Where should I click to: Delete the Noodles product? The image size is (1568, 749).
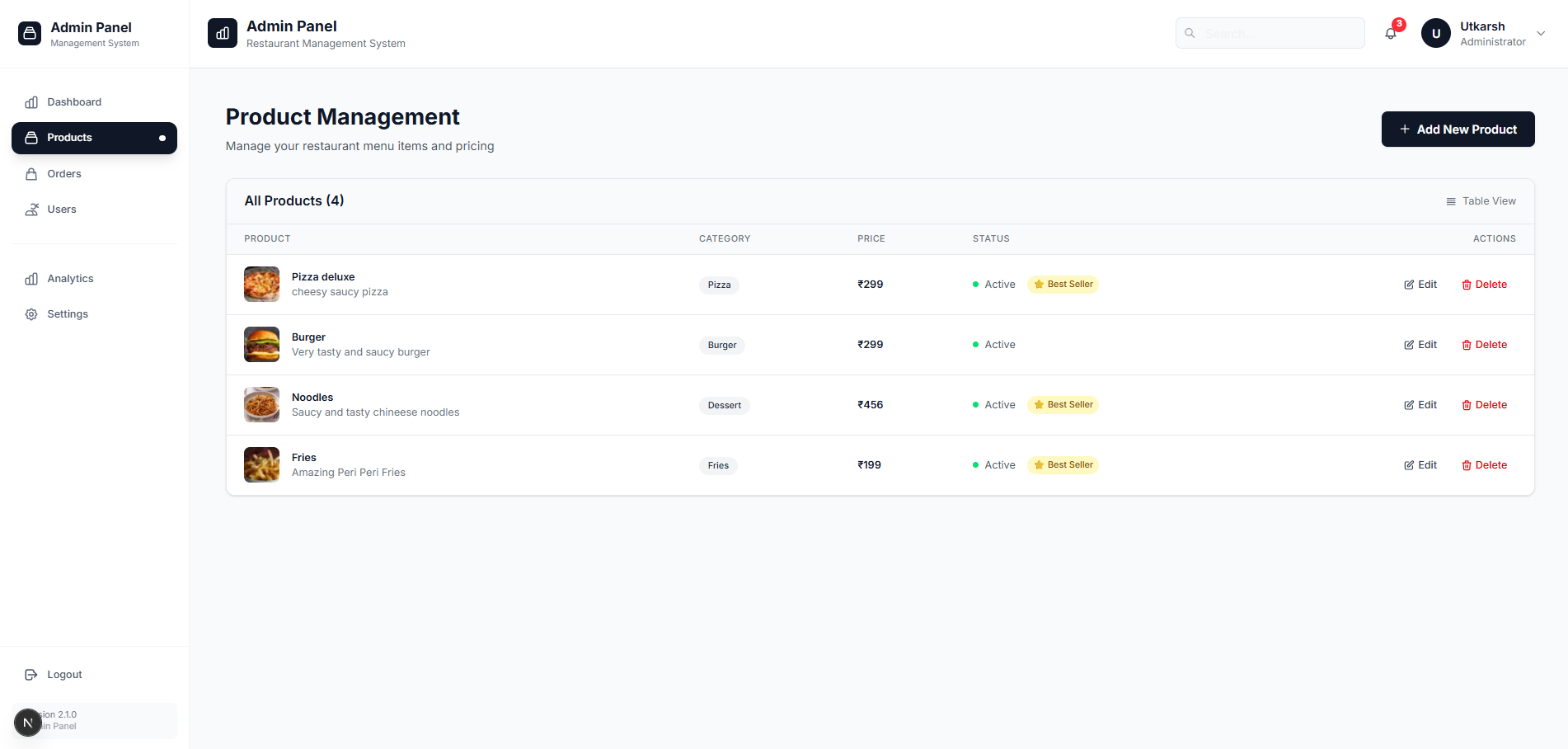pyautogui.click(x=1484, y=405)
